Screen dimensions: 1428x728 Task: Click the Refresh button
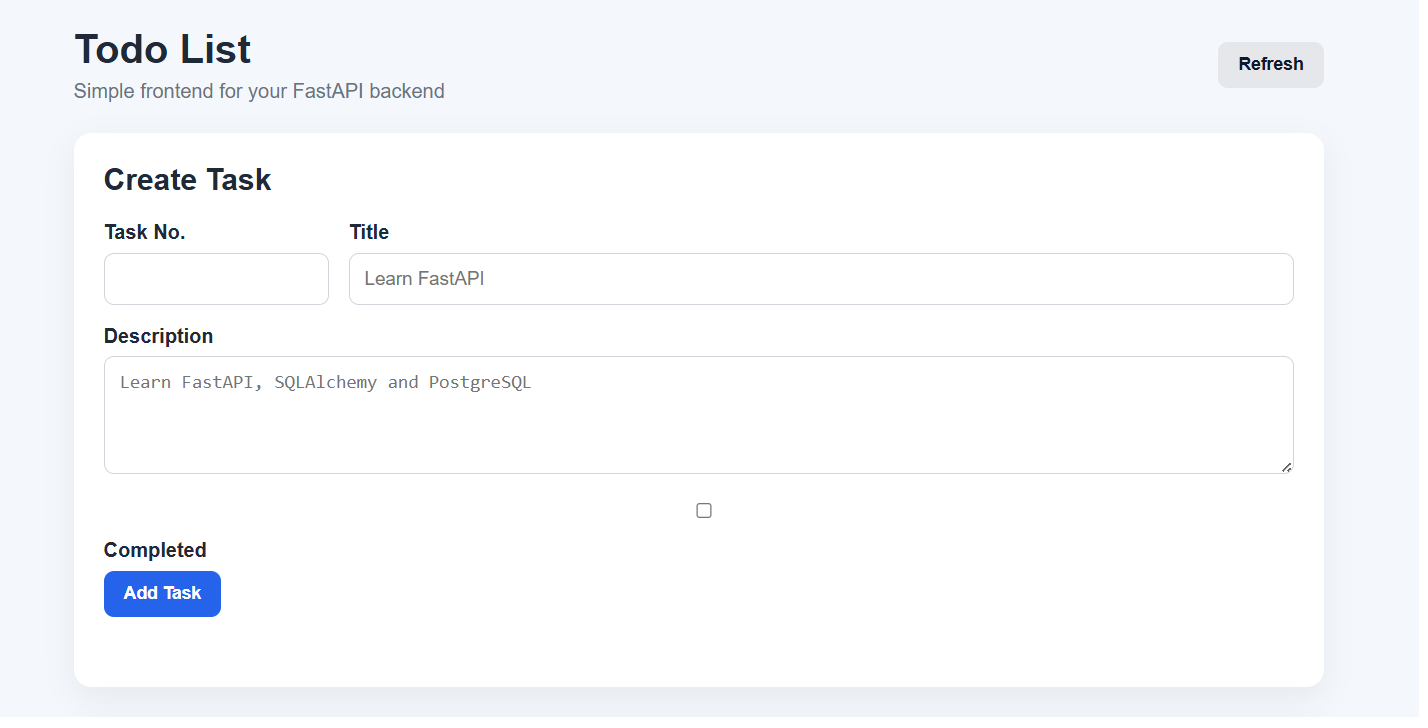pyautogui.click(x=1270, y=65)
